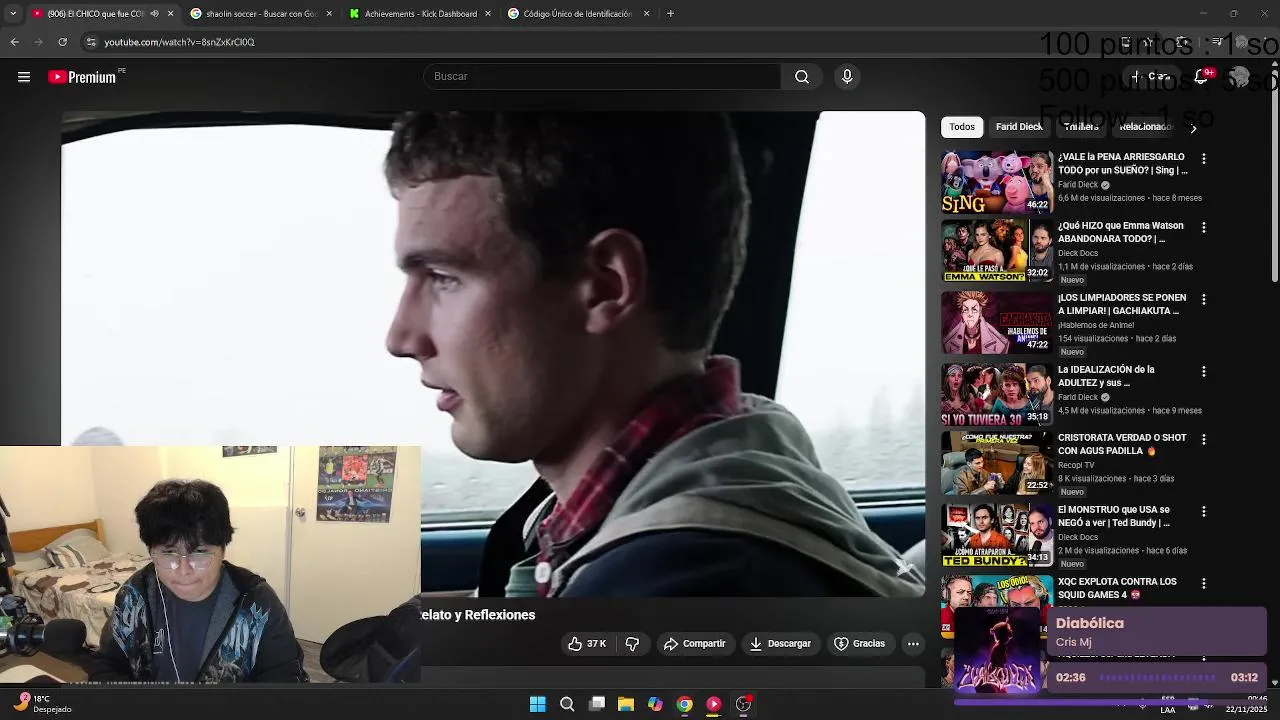Like the video with 37 K
1280x720 pixels.
click(x=587, y=644)
